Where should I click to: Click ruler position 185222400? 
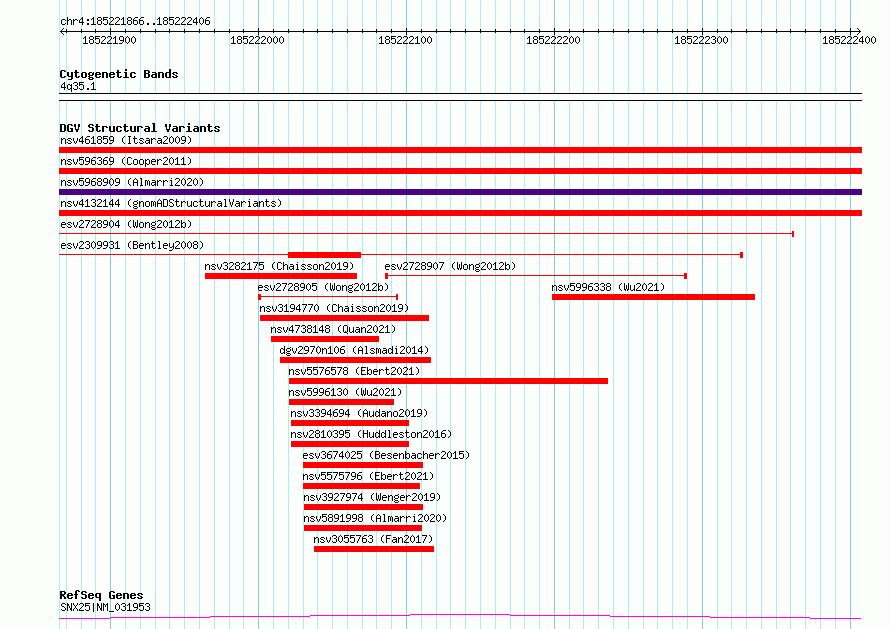click(x=849, y=40)
